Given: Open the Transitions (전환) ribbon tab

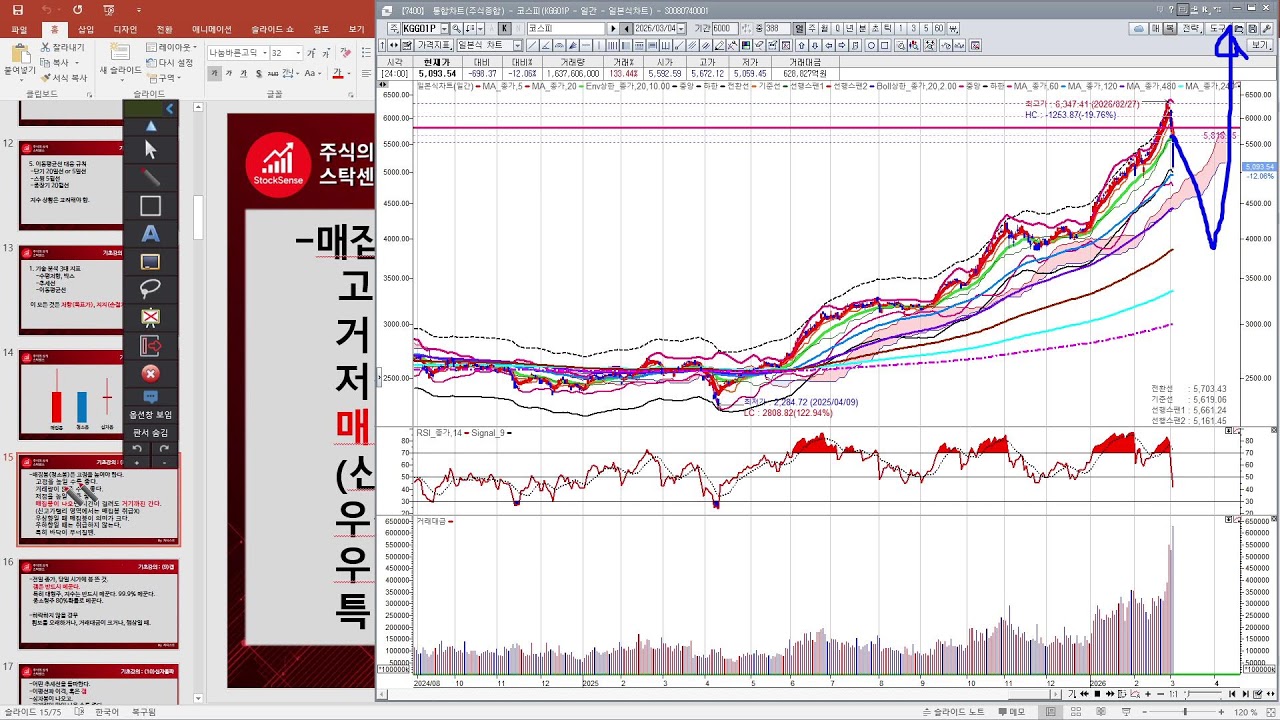Looking at the screenshot, I should (x=164, y=29).
